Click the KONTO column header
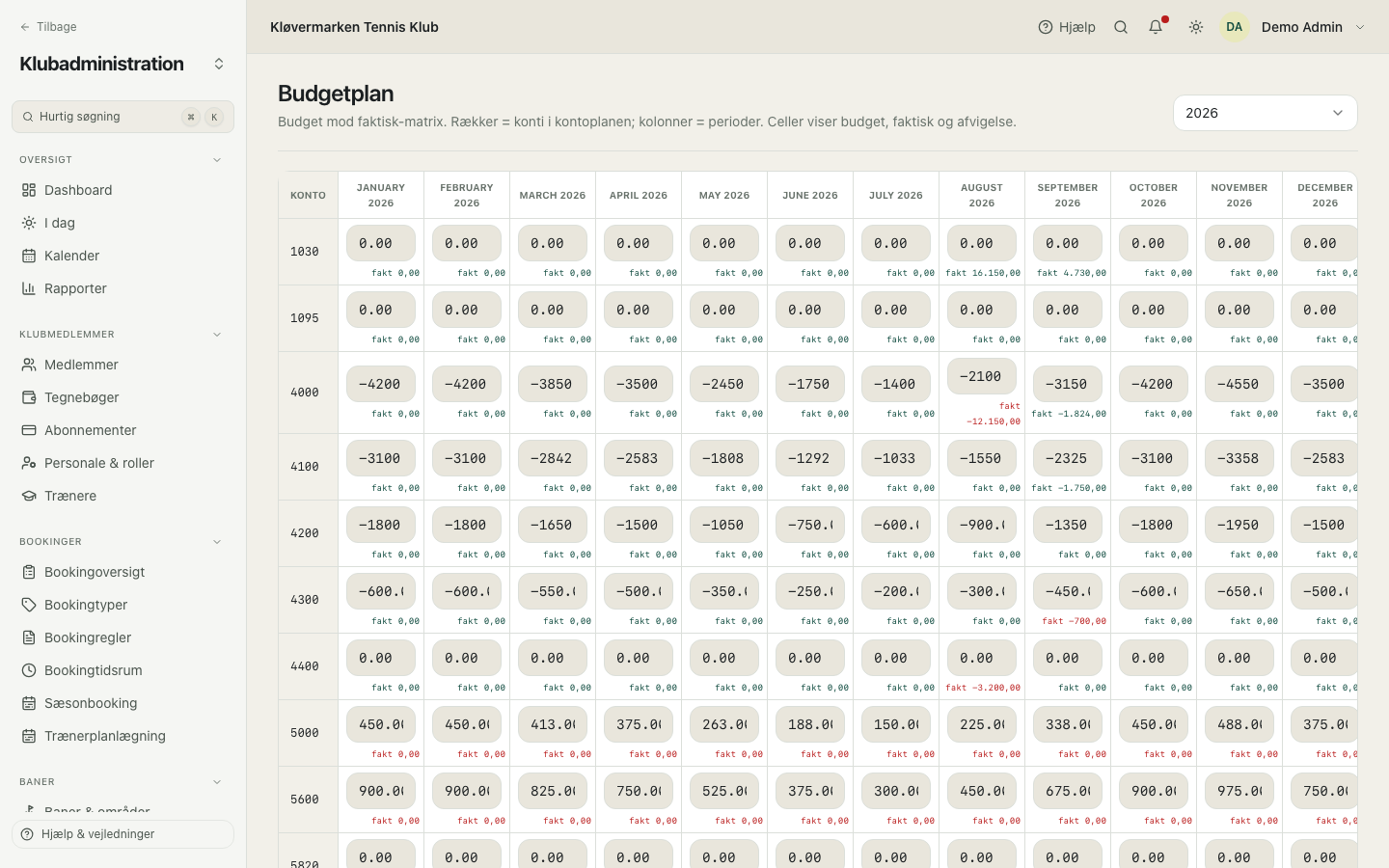Viewport: 1389px width, 868px height. point(308,195)
